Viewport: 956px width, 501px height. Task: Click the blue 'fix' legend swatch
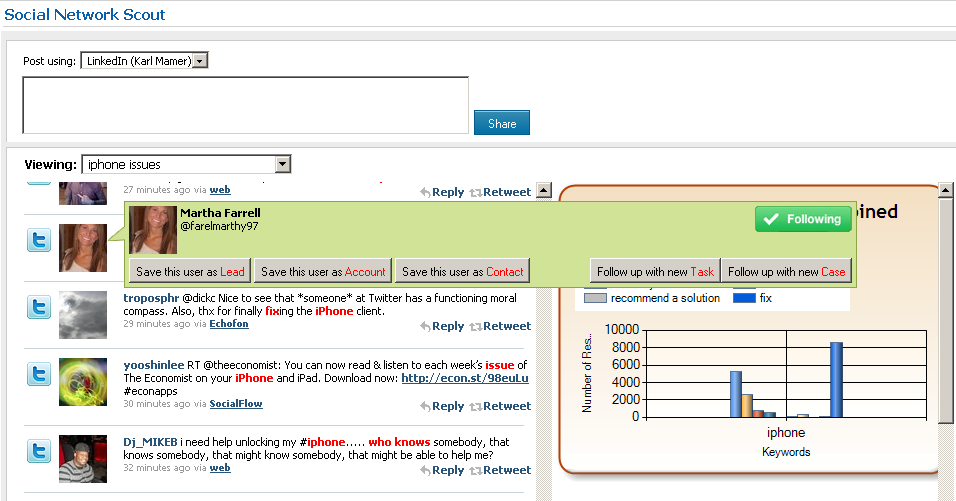pyautogui.click(x=744, y=298)
